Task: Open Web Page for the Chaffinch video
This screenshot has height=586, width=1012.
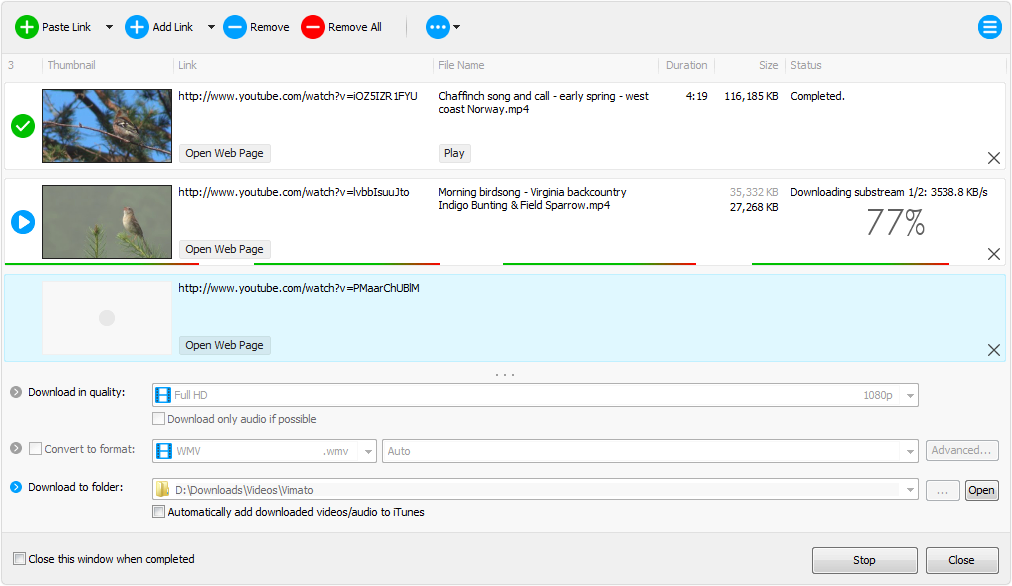Action: [x=224, y=153]
